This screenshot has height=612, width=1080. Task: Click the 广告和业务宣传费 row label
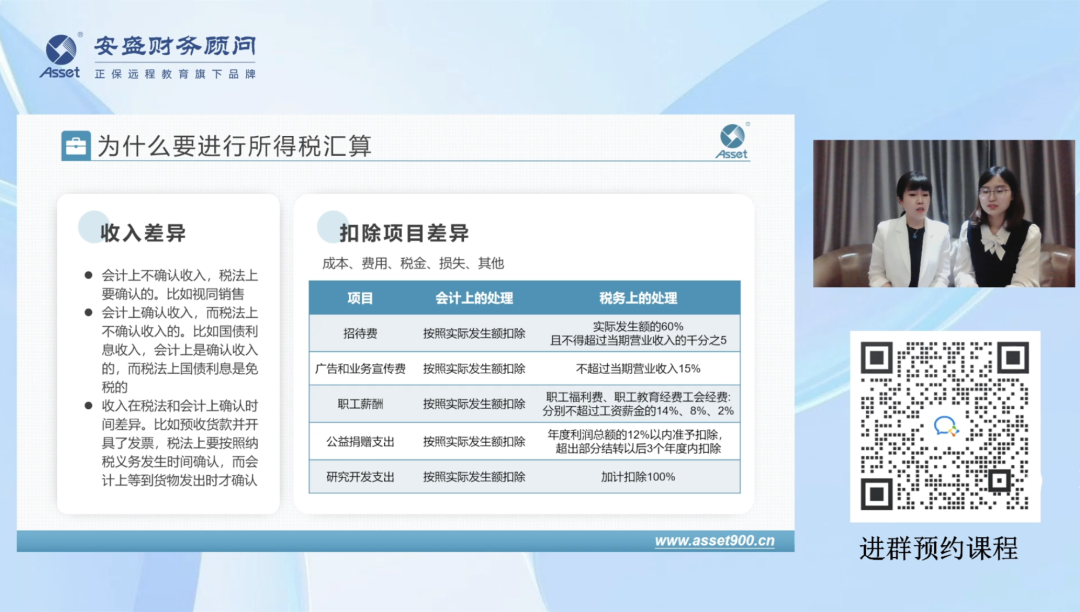(x=360, y=369)
